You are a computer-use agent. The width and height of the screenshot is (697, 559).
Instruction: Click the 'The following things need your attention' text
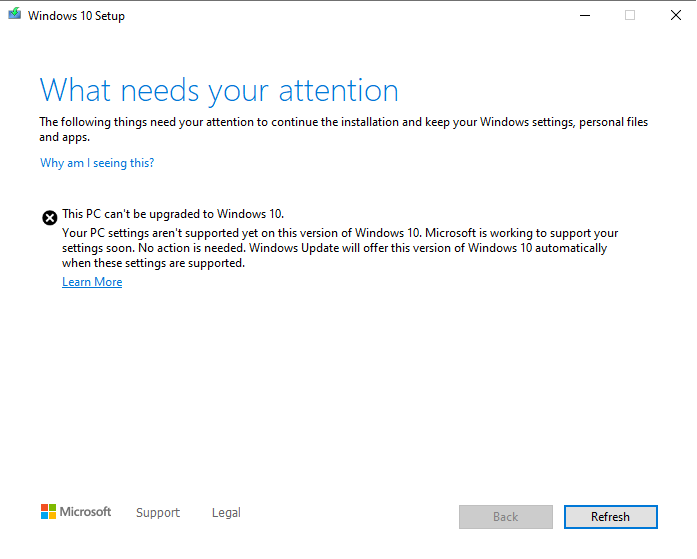(x=344, y=129)
